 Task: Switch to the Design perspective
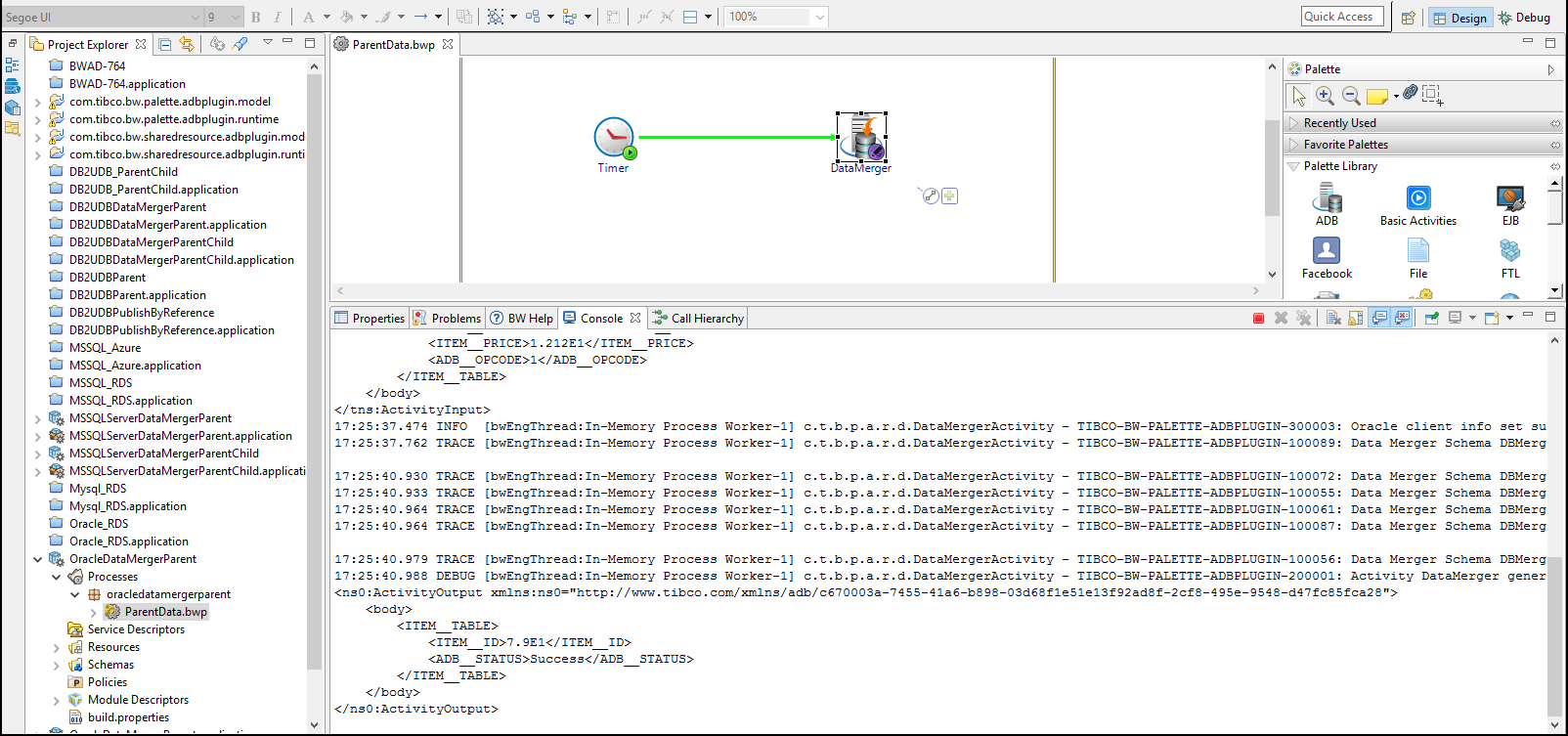point(1459,18)
